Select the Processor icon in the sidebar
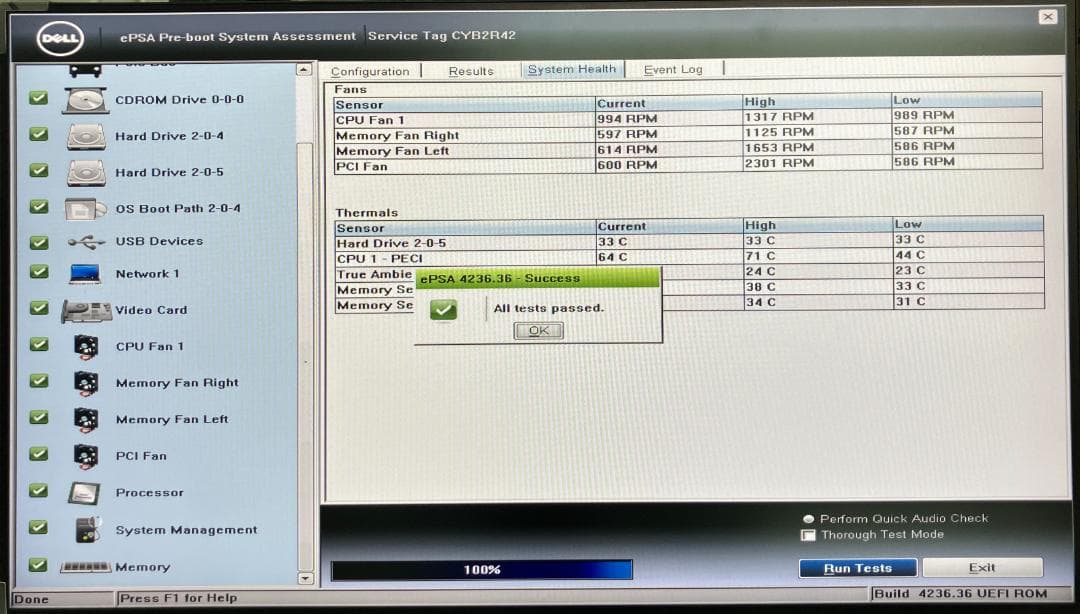 (83, 491)
